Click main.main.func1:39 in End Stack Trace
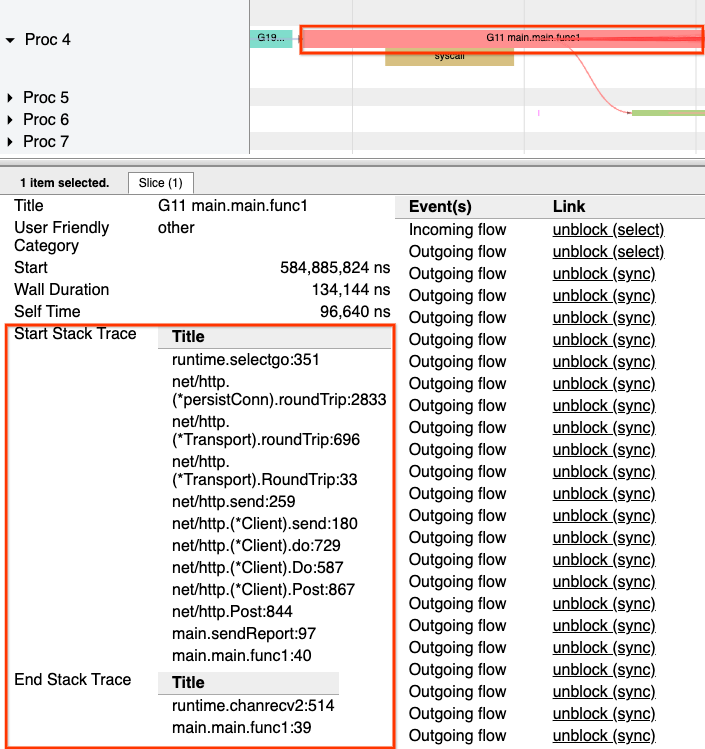This screenshot has height=749, width=705. pos(241,728)
